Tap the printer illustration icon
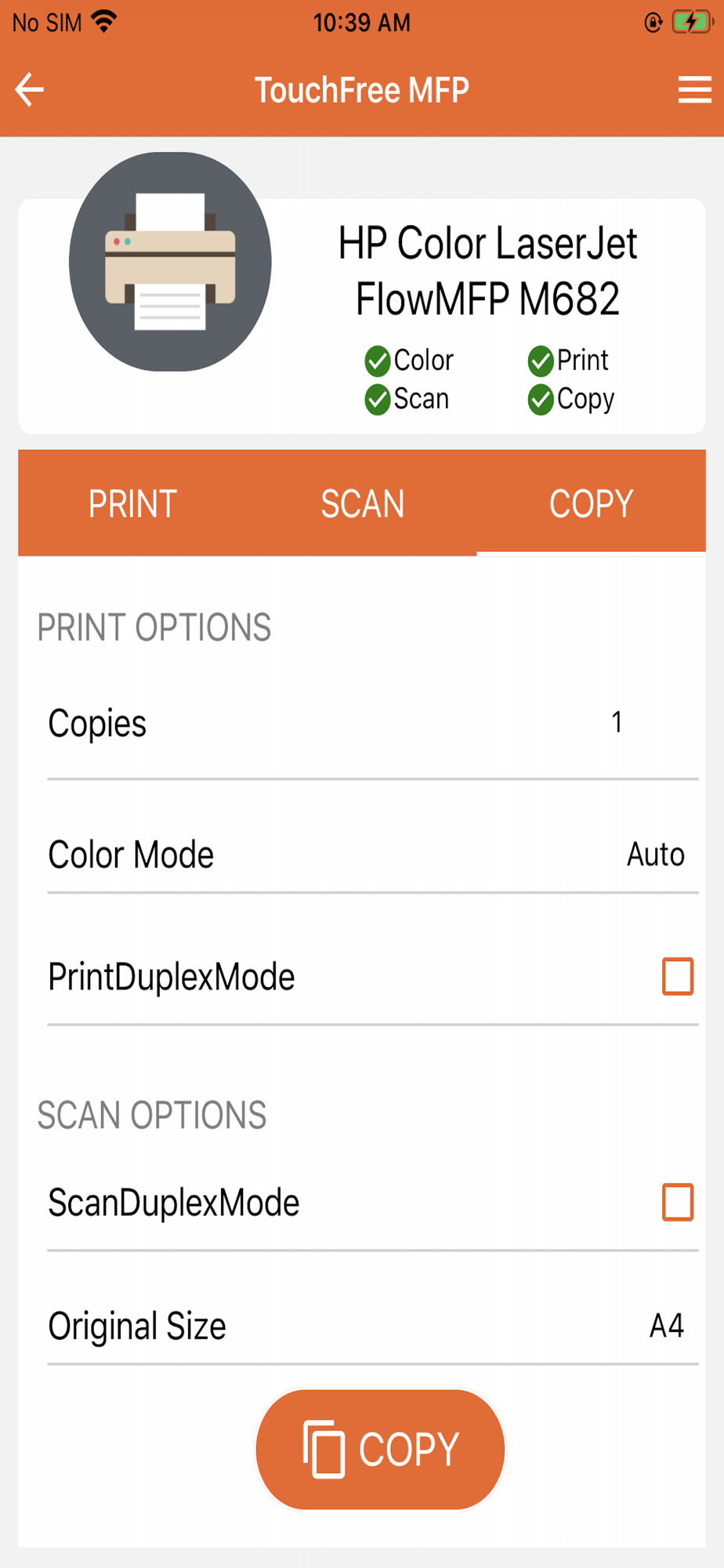724x1568 pixels. [170, 262]
